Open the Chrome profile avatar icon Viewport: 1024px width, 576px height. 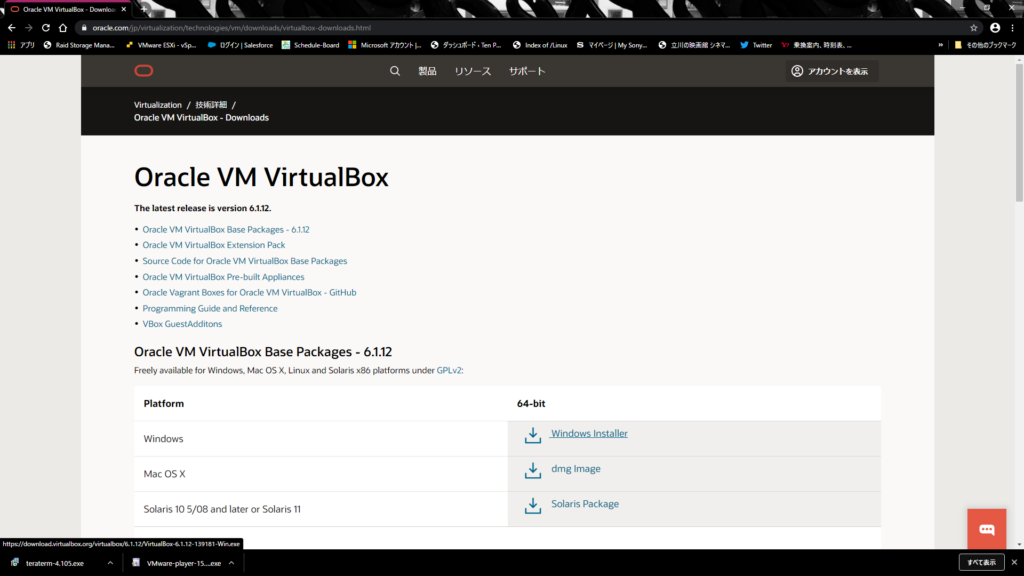coord(995,27)
